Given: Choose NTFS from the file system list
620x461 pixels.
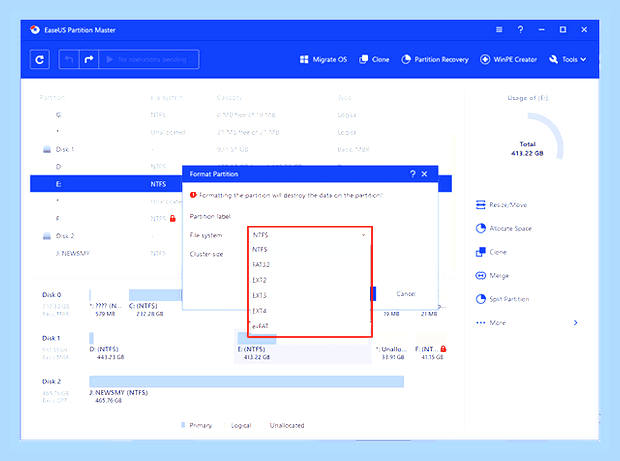Looking at the screenshot, I should (309, 249).
